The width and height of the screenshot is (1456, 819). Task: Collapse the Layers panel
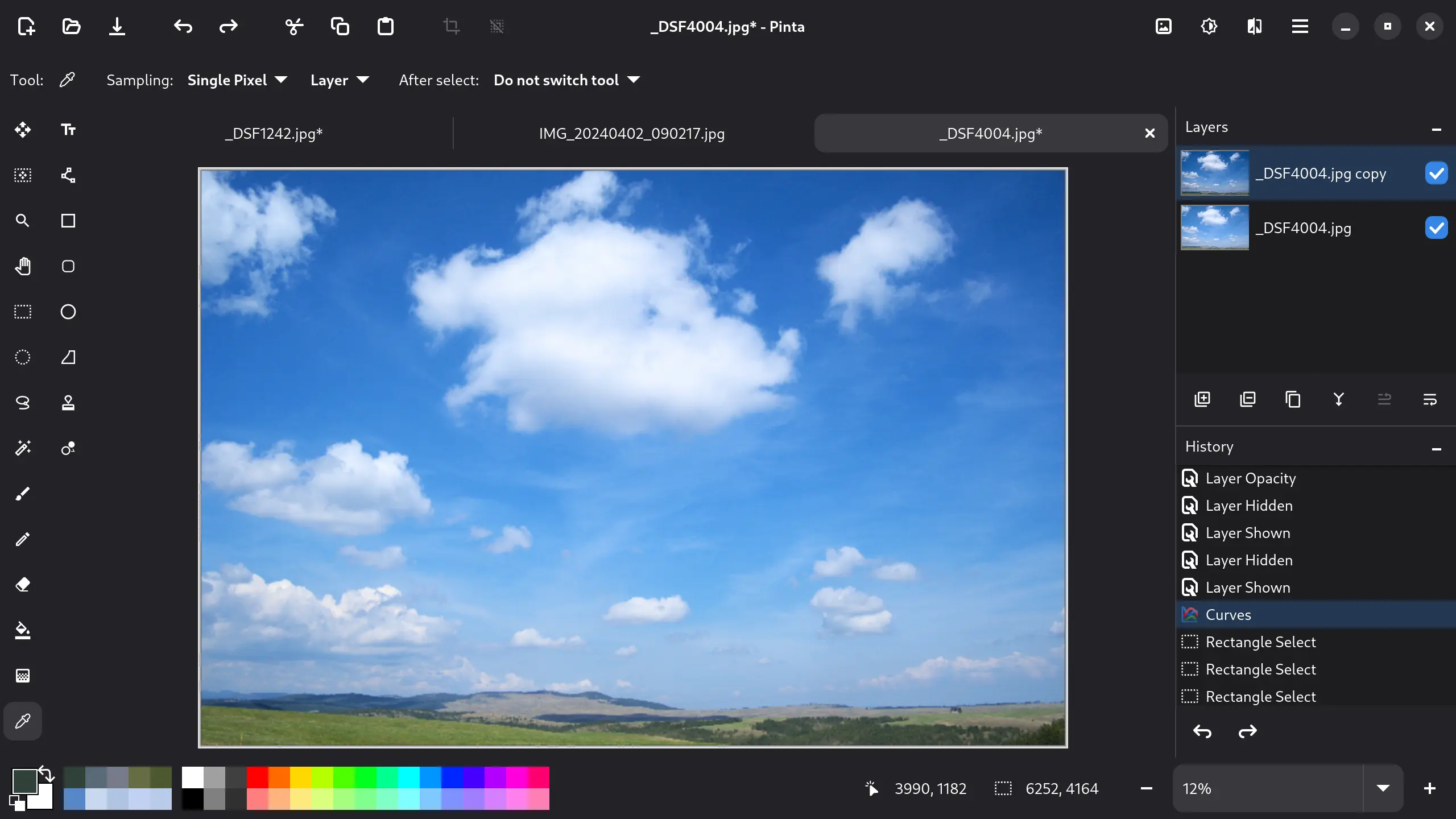1437,129
